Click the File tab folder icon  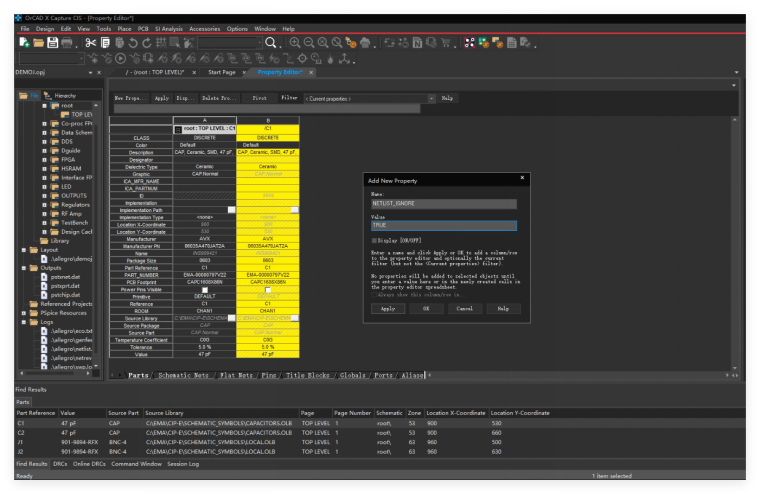[x=23, y=96]
